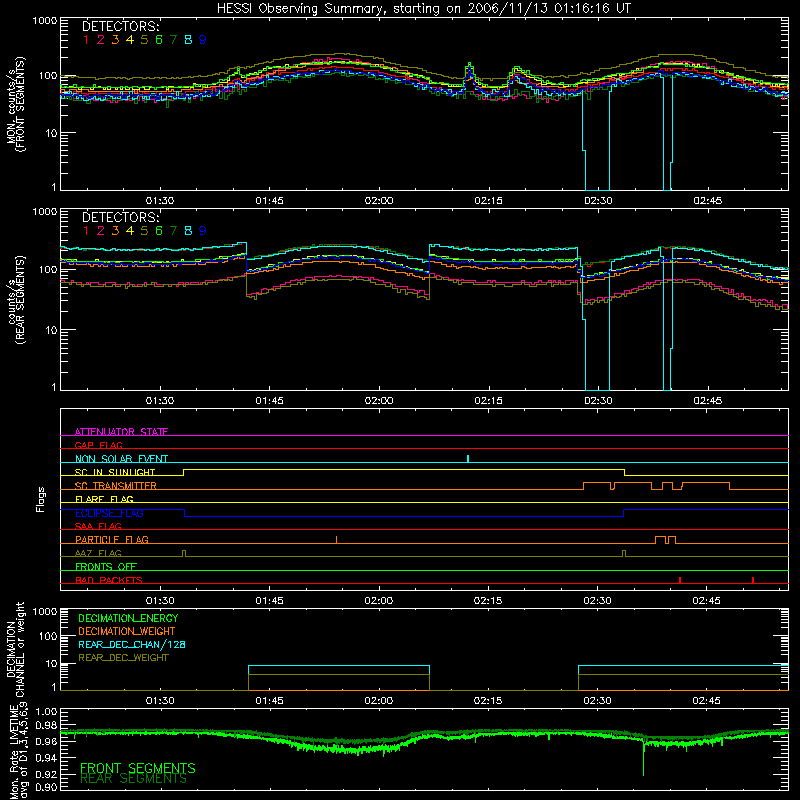The height and width of the screenshot is (800, 800).
Task: Click the REAR_DEC_WEIGHT legend entry
Action: pyautogui.click(x=123, y=658)
